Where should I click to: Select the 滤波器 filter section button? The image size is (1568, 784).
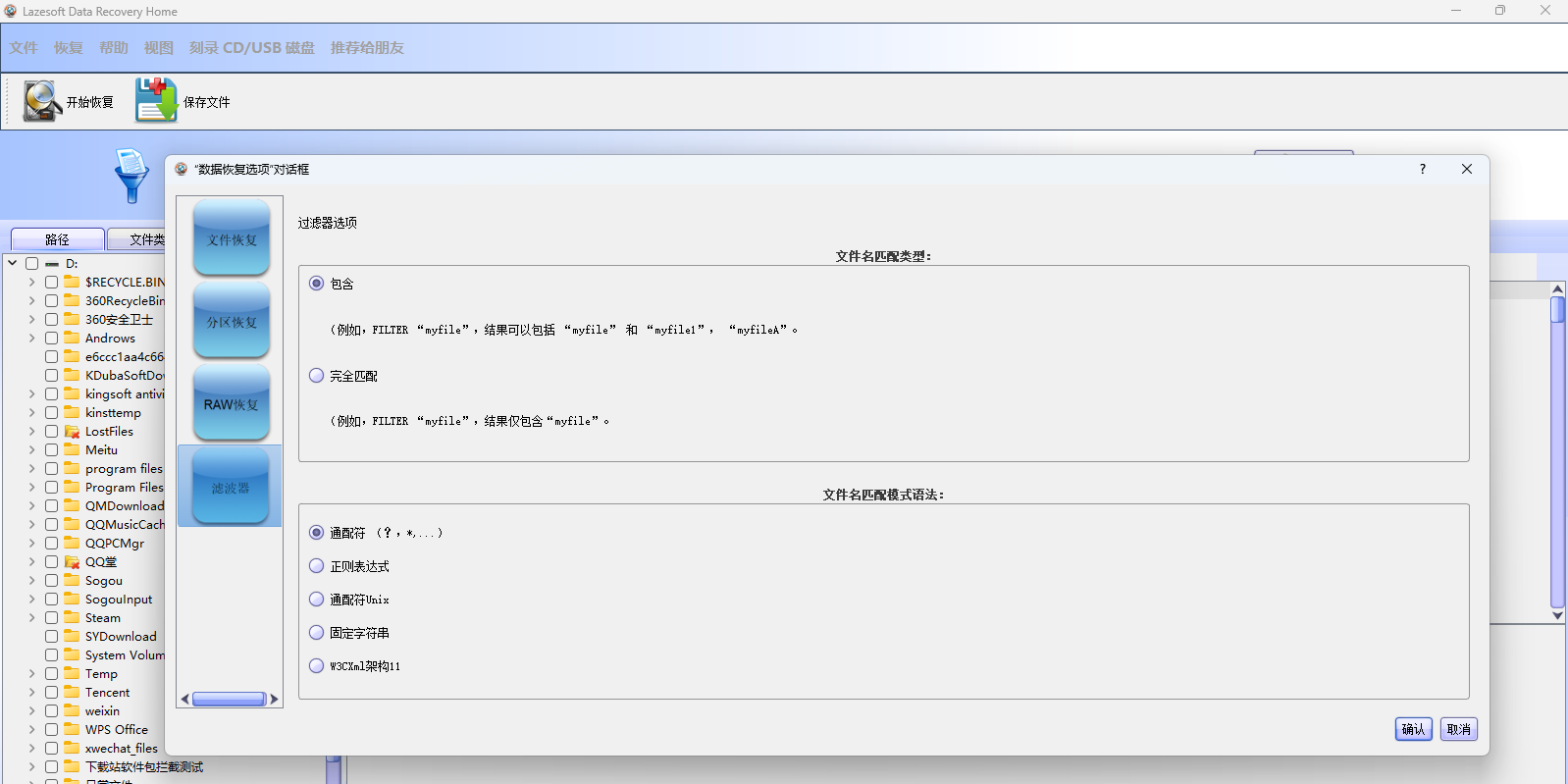[x=231, y=487]
